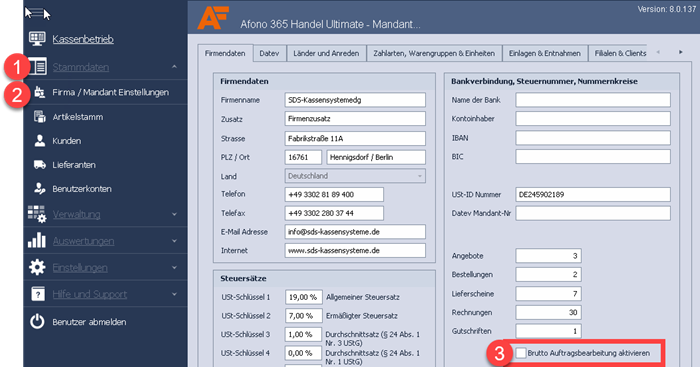Click the Auswertungen bar chart icon
The image size is (700, 367).
pyautogui.click(x=37, y=240)
